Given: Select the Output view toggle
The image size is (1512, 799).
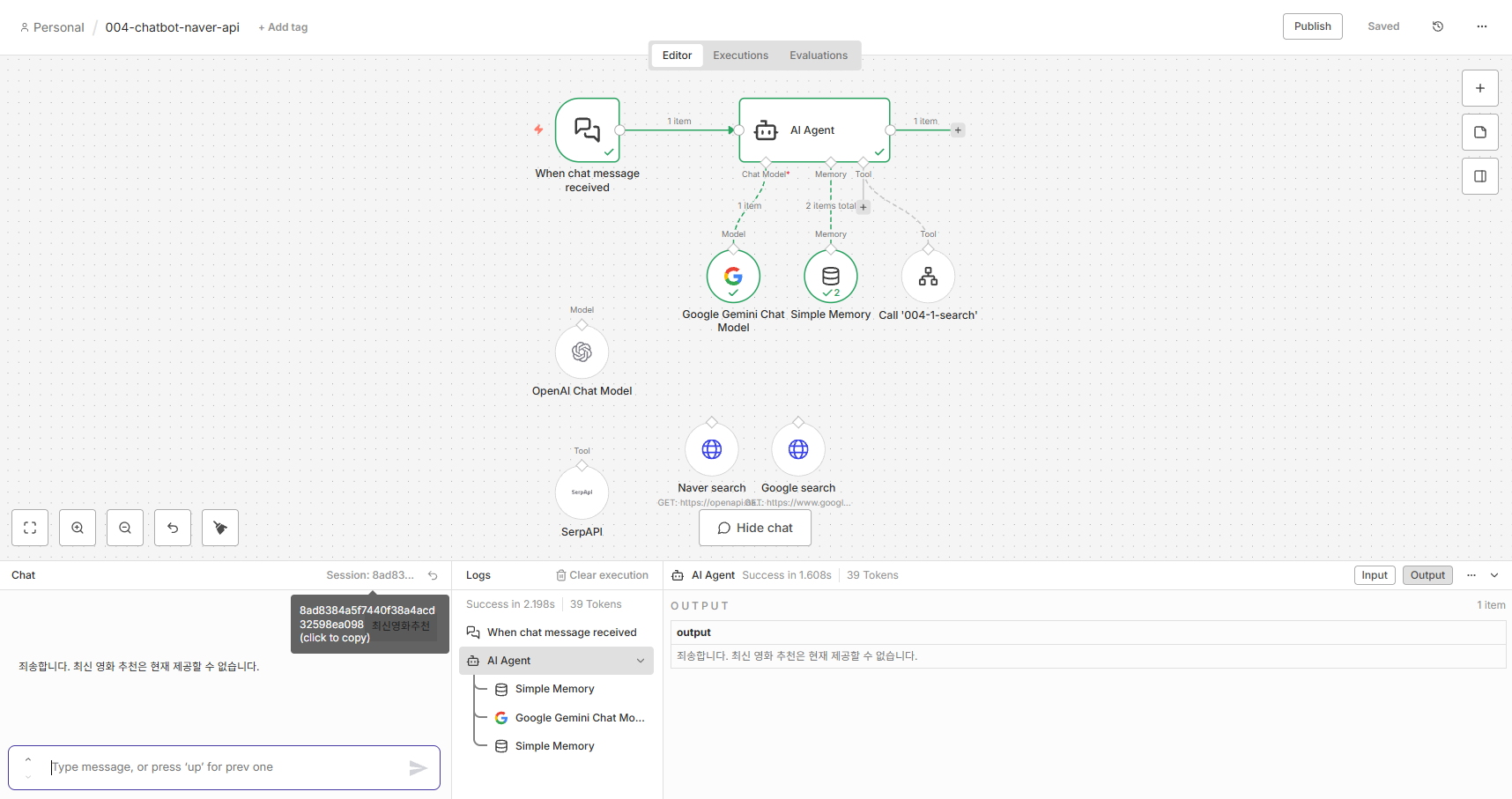Looking at the screenshot, I should point(1427,575).
